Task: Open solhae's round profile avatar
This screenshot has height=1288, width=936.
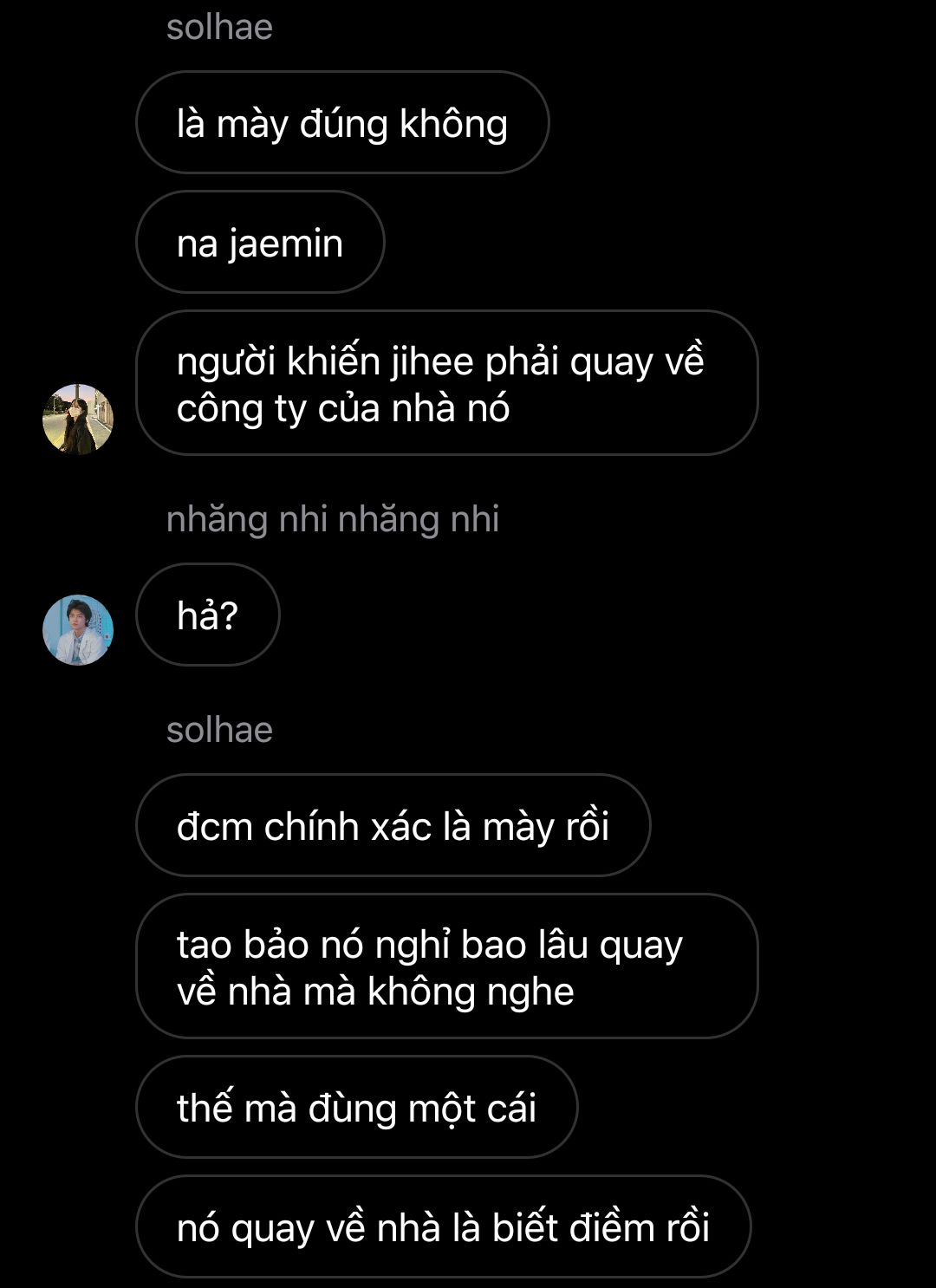Action: [x=78, y=420]
